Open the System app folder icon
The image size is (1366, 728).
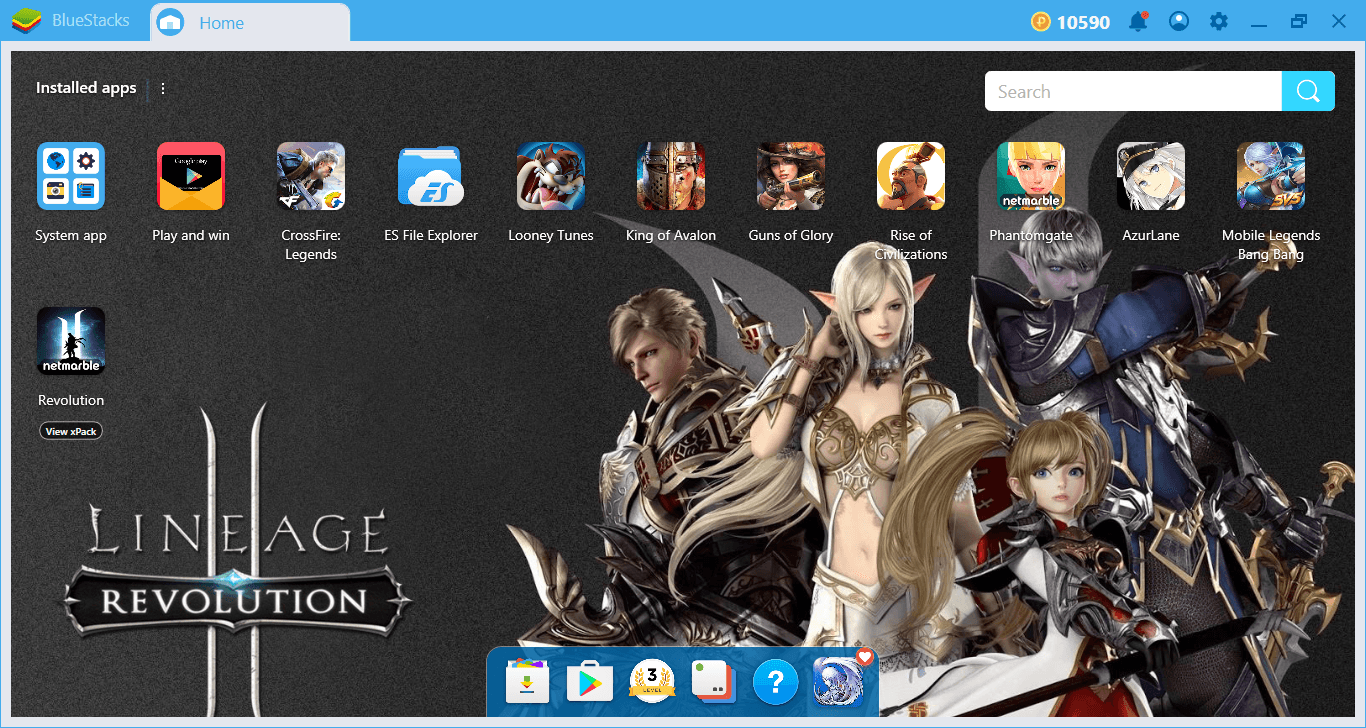click(71, 176)
